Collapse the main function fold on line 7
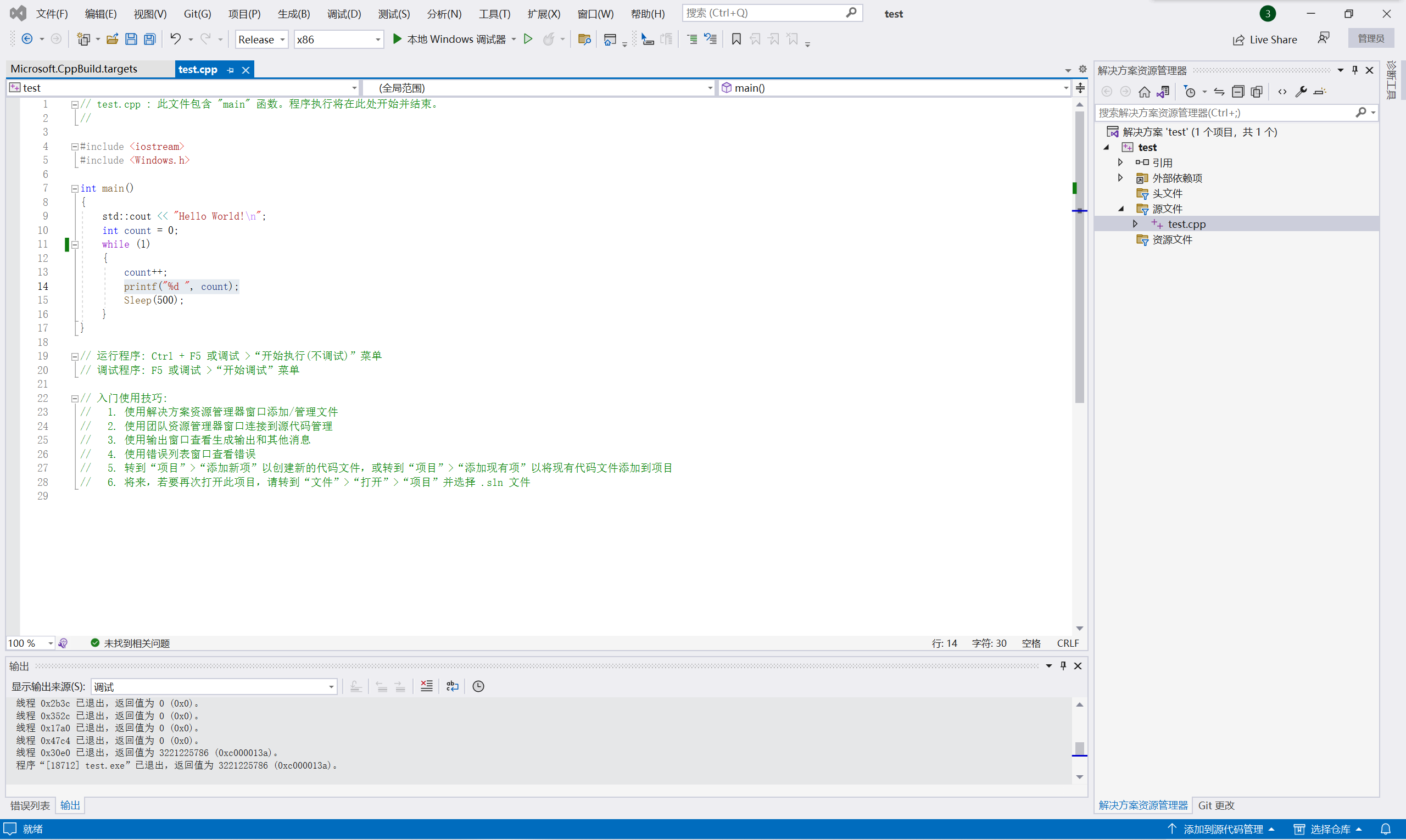Viewport: 1406px width, 840px height. 75,188
